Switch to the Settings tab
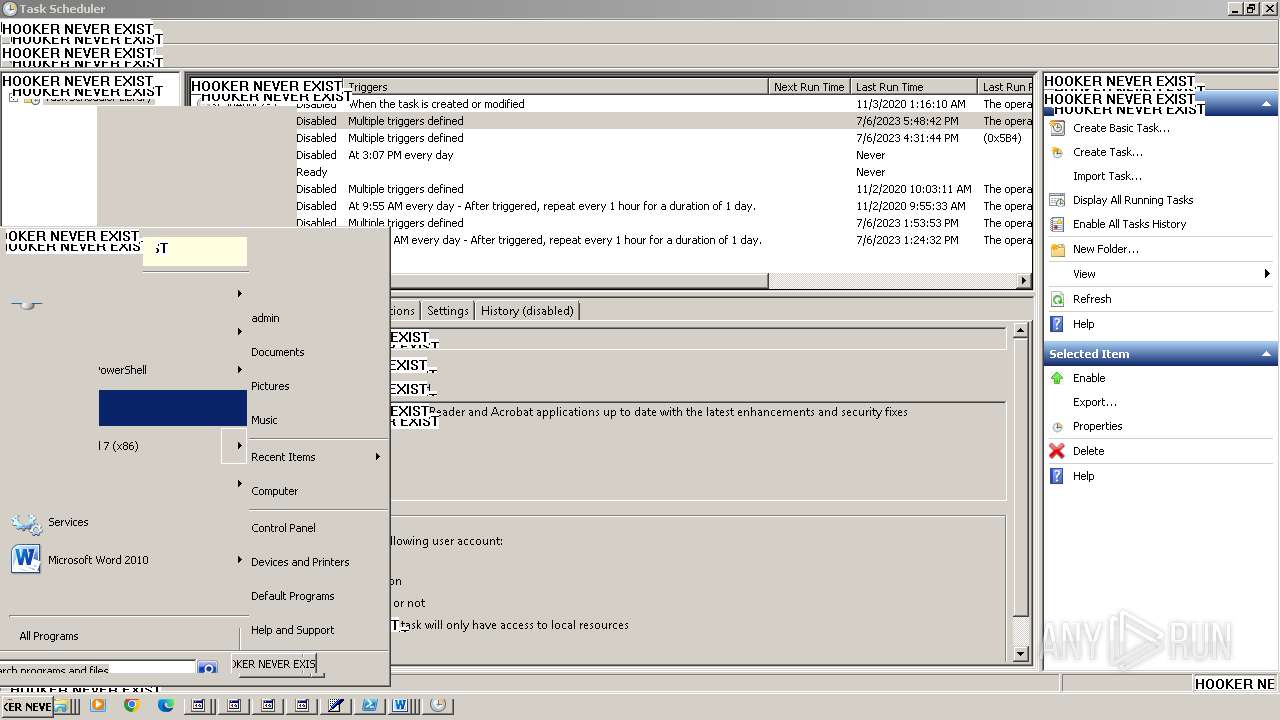1280x720 pixels. tap(447, 311)
